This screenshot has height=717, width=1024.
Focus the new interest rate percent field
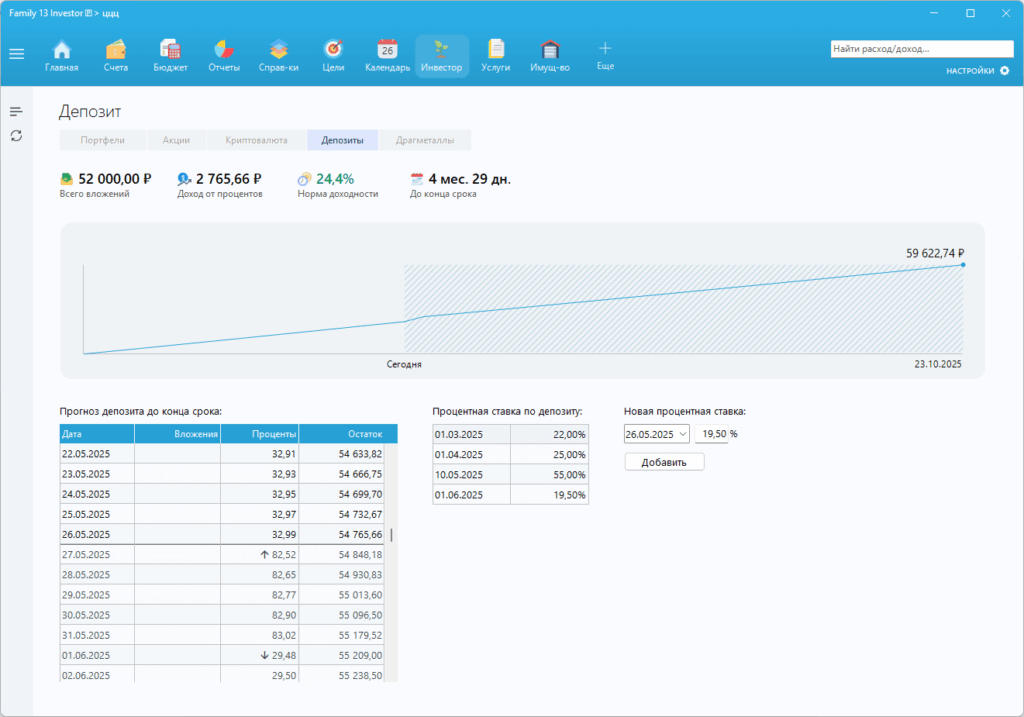point(711,434)
